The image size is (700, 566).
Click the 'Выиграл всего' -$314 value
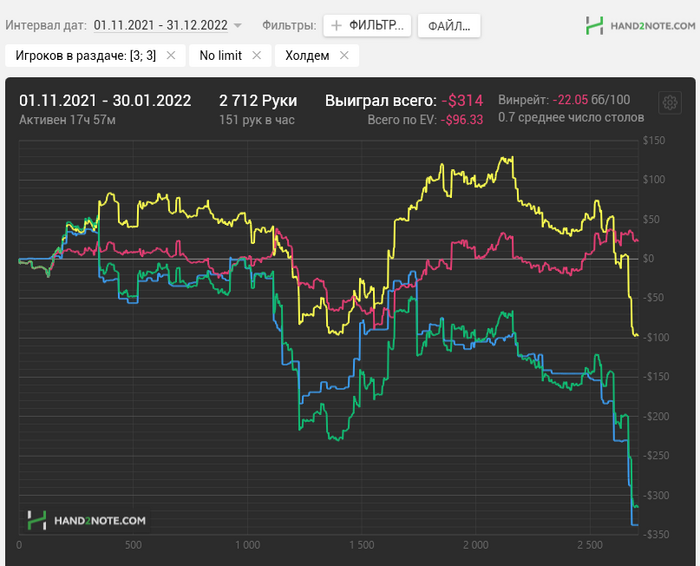coord(462,100)
